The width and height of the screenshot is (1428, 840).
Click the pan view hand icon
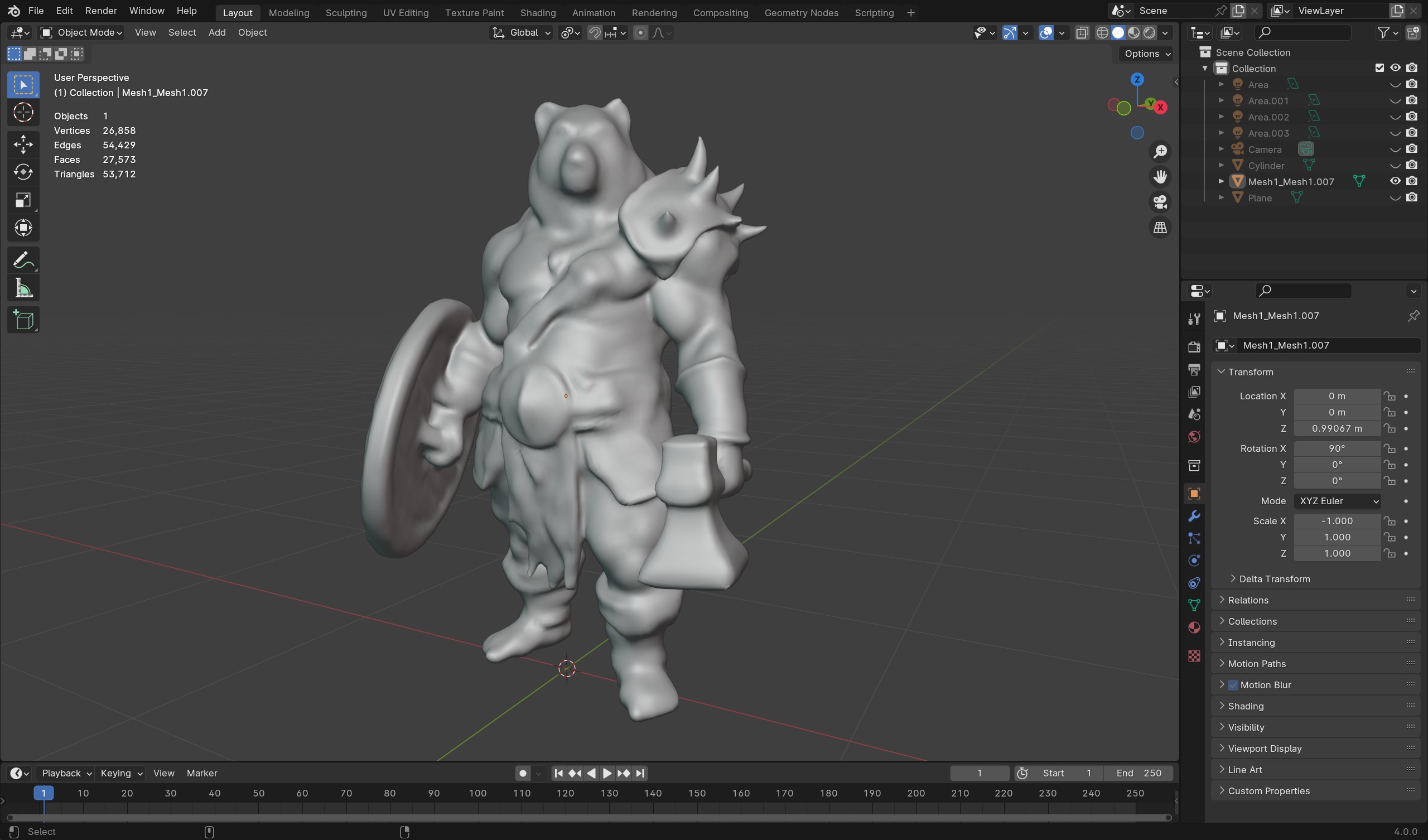1160,177
